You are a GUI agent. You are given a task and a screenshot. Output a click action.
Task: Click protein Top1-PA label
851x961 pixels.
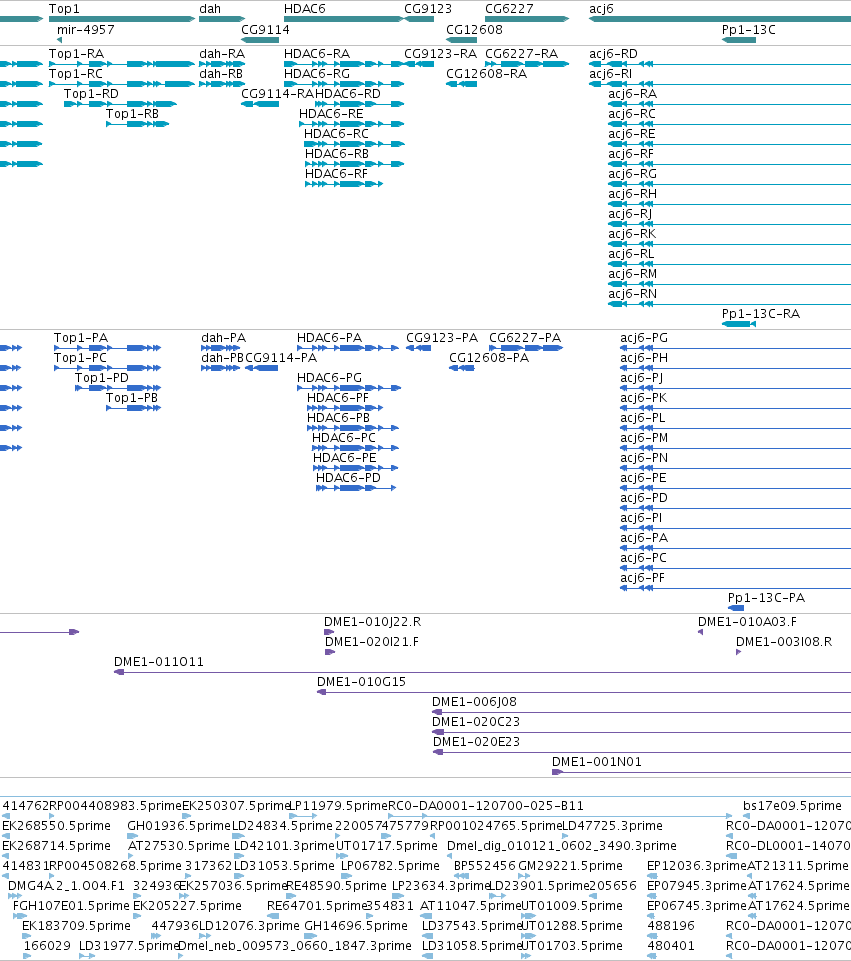tap(81, 338)
